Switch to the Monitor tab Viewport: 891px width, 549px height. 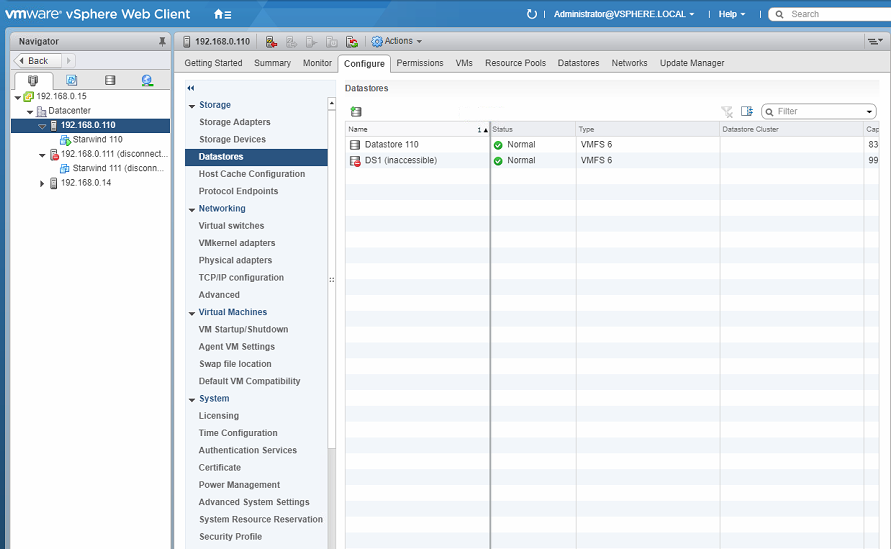click(317, 63)
